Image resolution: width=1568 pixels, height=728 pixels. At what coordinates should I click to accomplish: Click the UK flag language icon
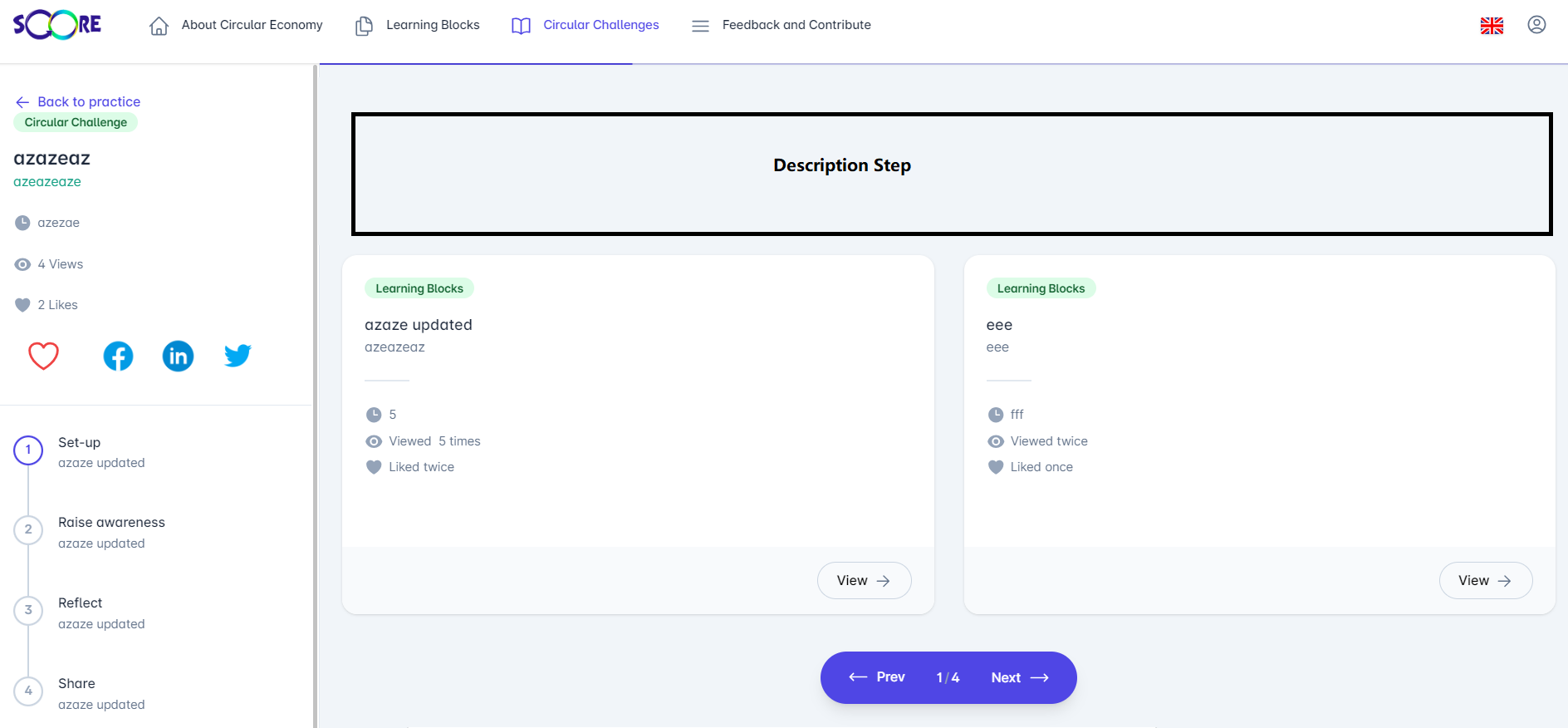[x=1492, y=26]
